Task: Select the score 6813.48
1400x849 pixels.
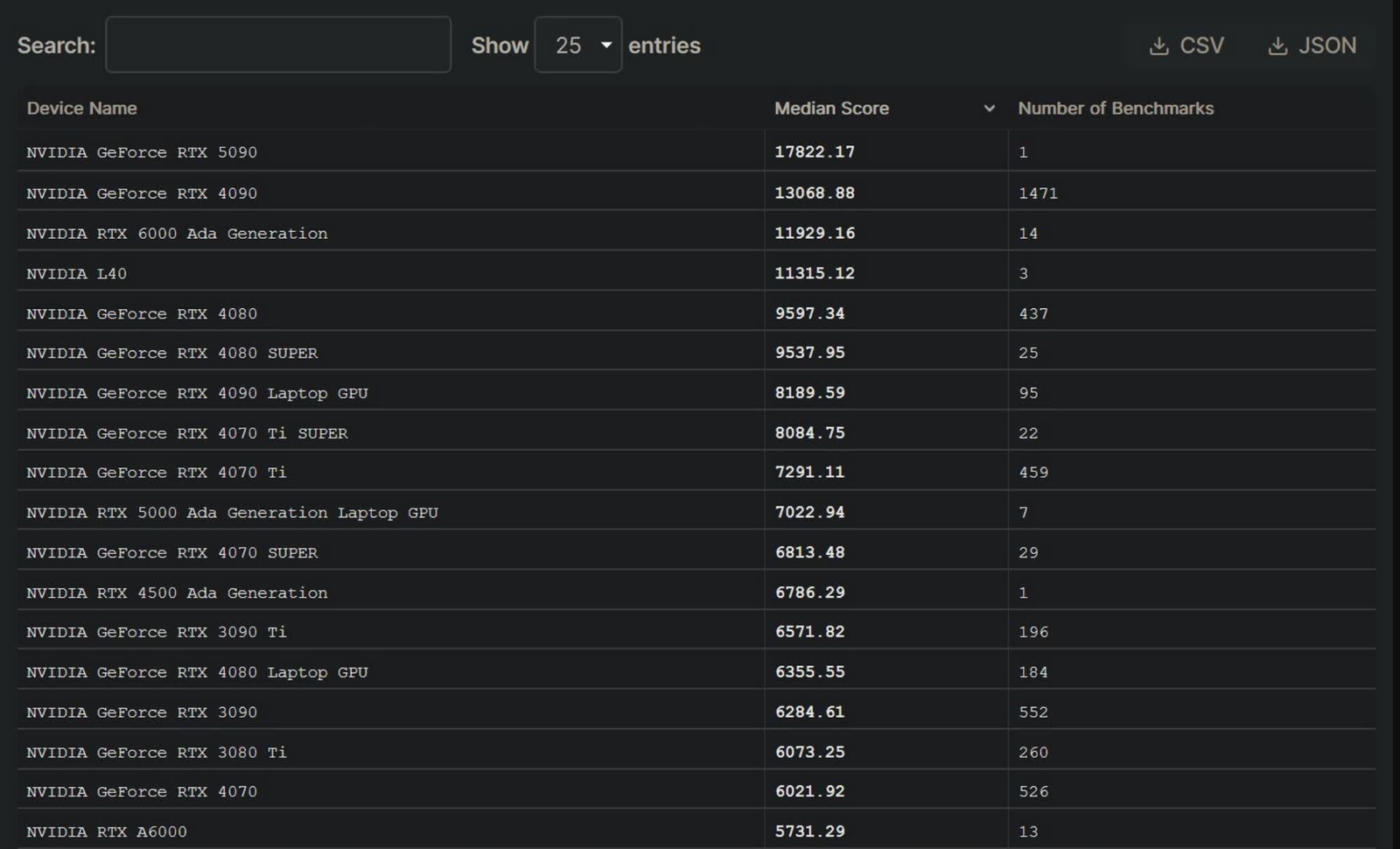Action: [810, 552]
